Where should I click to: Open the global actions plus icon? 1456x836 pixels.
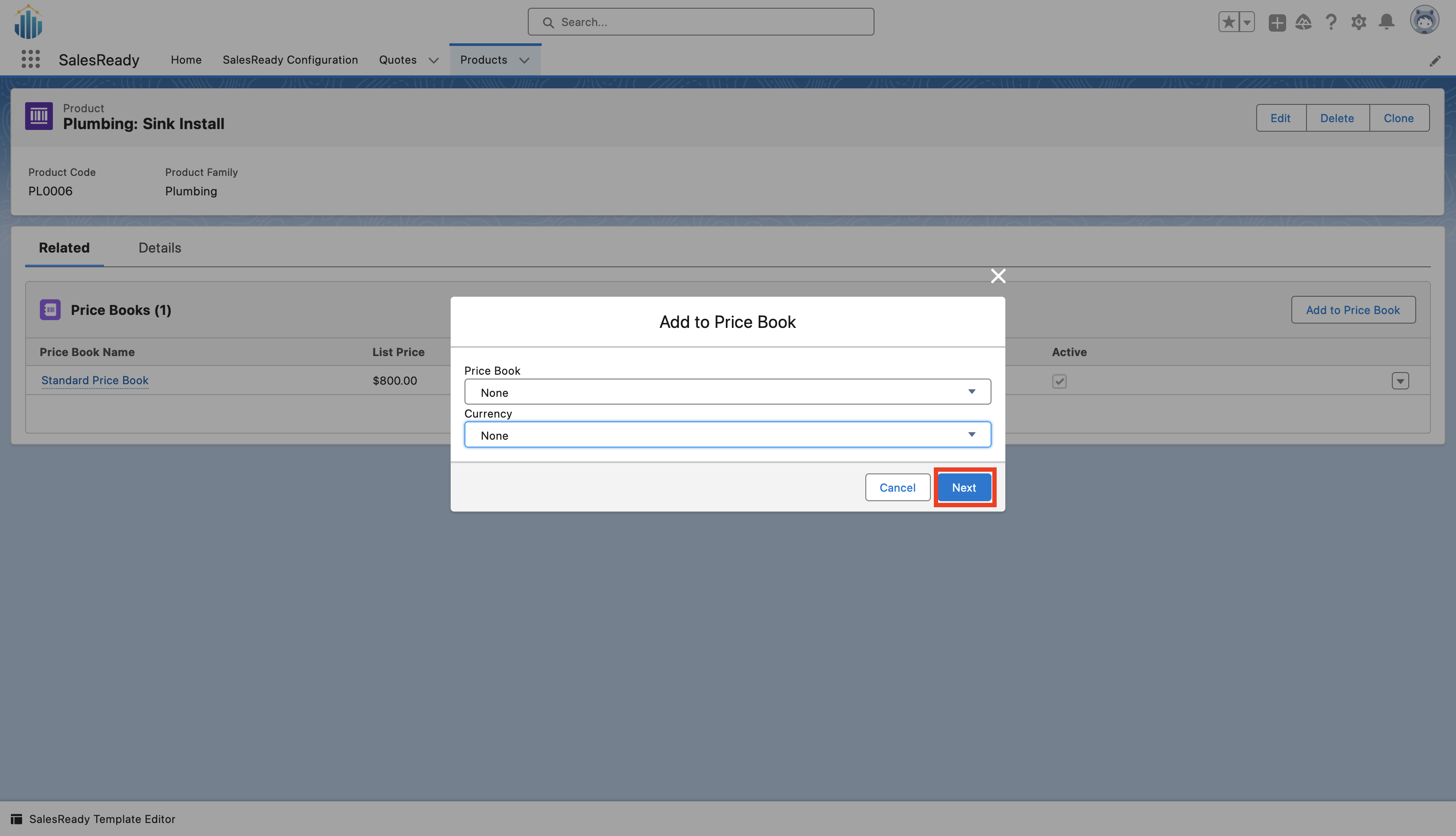click(1277, 23)
